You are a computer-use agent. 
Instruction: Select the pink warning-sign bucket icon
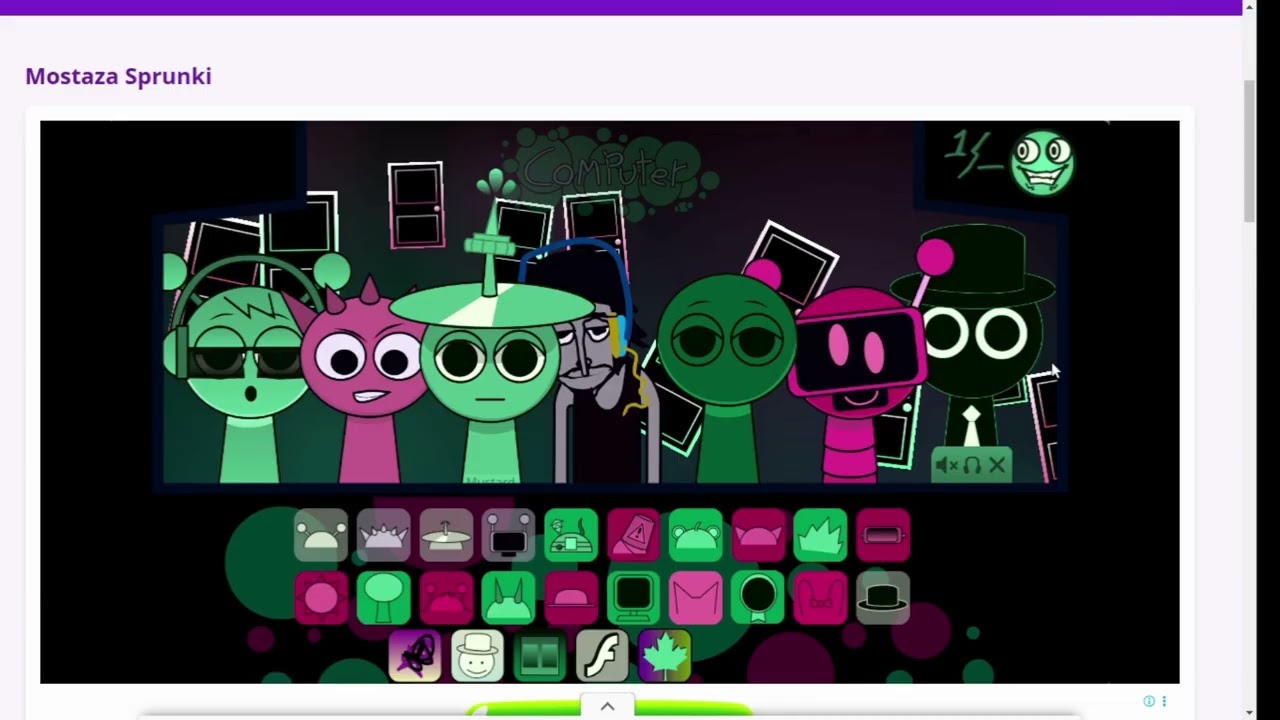coord(633,535)
